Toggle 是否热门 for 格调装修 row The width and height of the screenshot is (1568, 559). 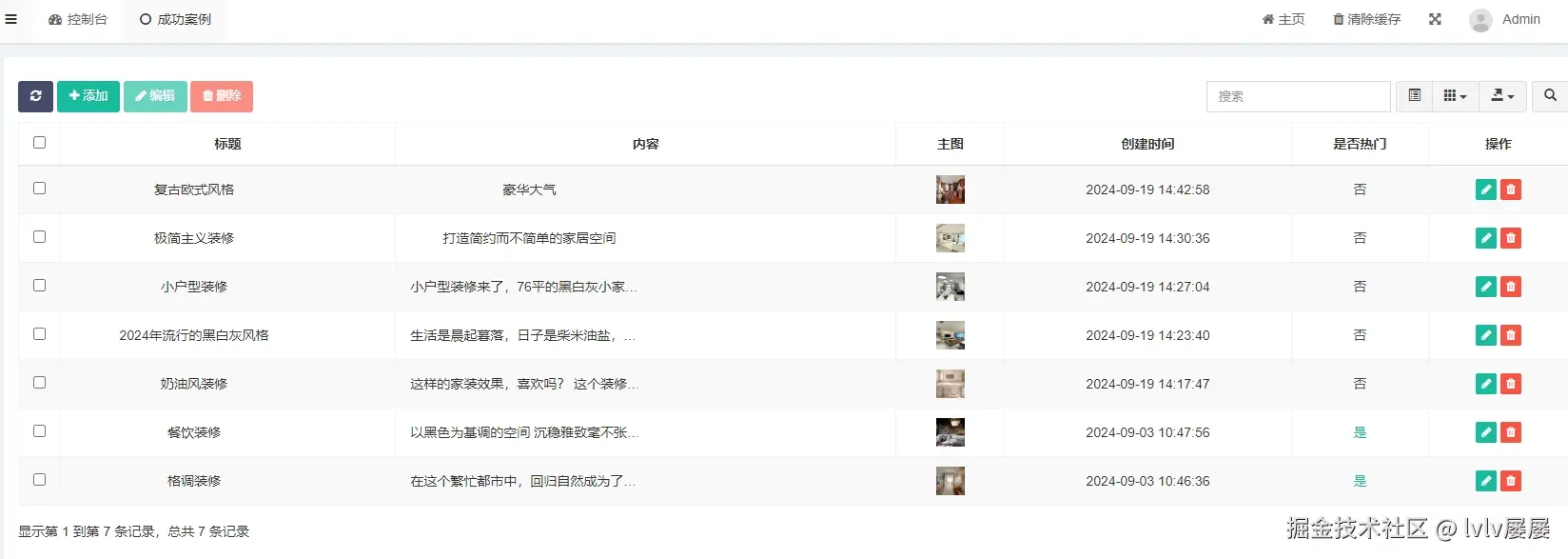(1360, 481)
